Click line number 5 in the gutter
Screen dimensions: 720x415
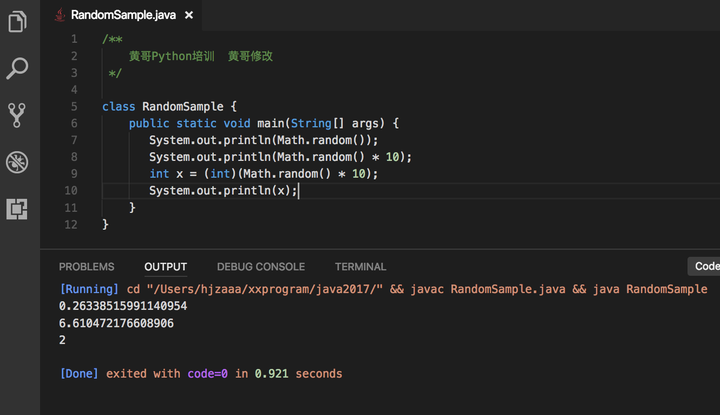click(x=74, y=106)
